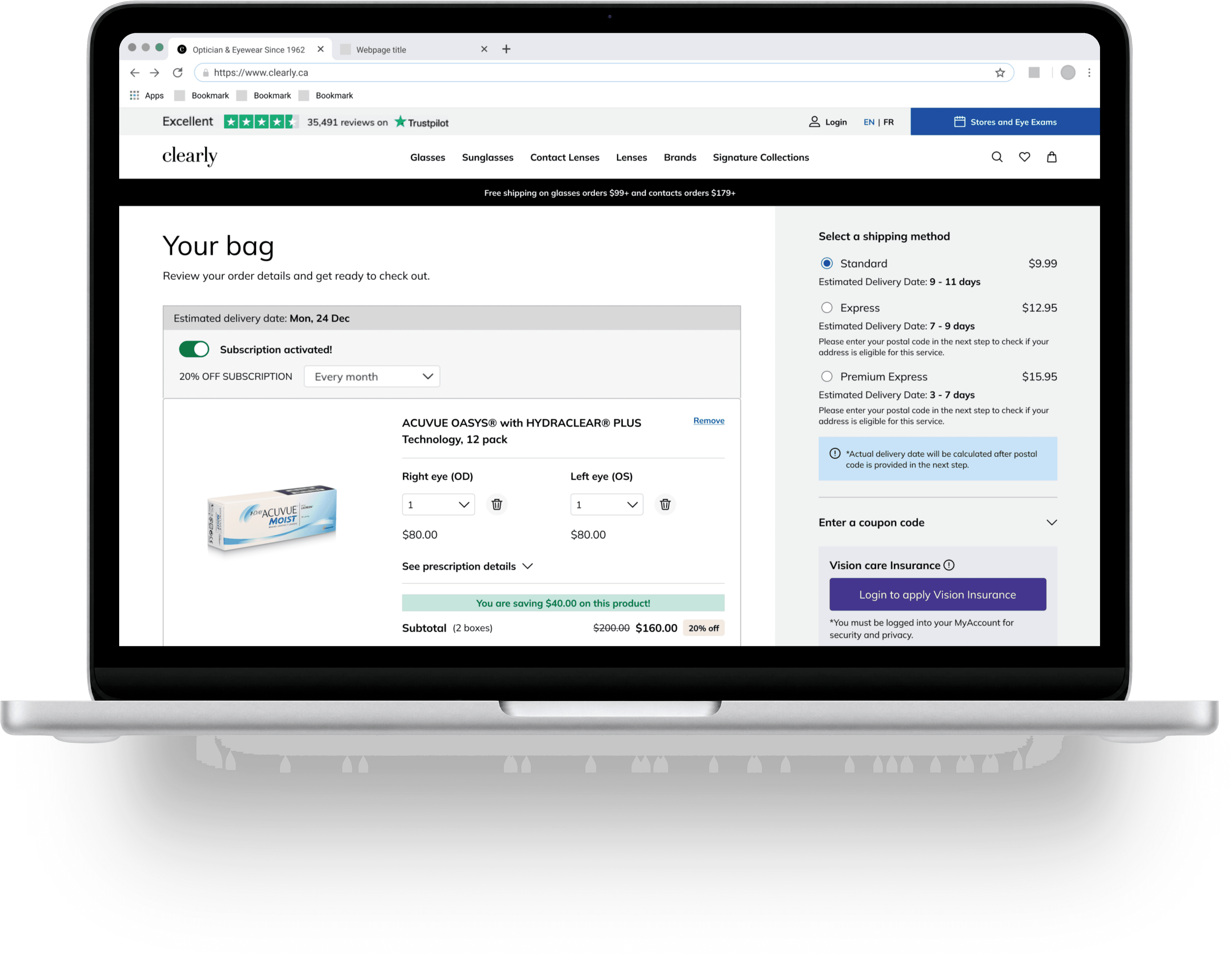
Task: Open the search magnifier icon
Action: 997,157
